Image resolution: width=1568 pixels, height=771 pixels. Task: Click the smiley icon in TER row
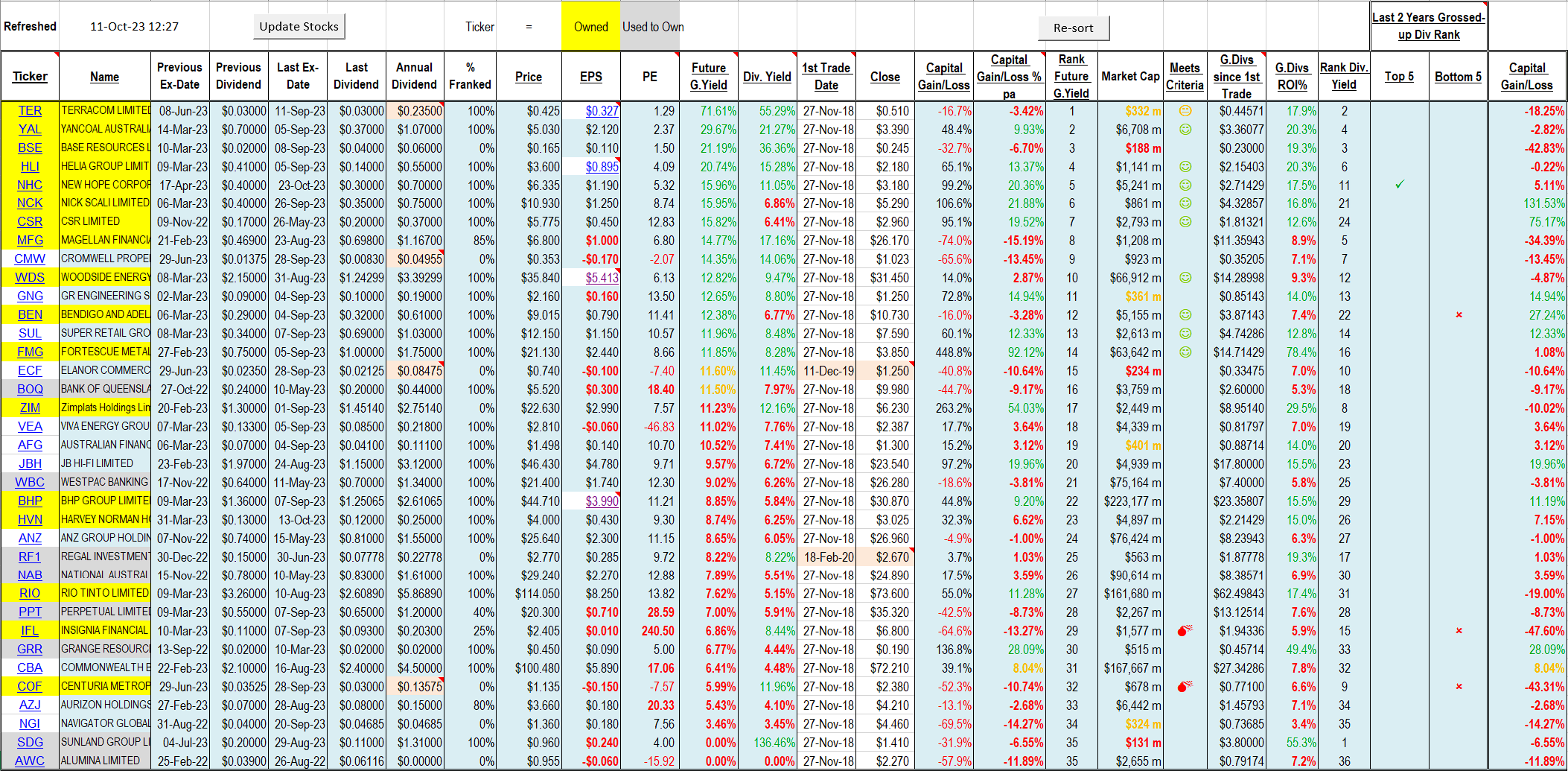point(1185,111)
